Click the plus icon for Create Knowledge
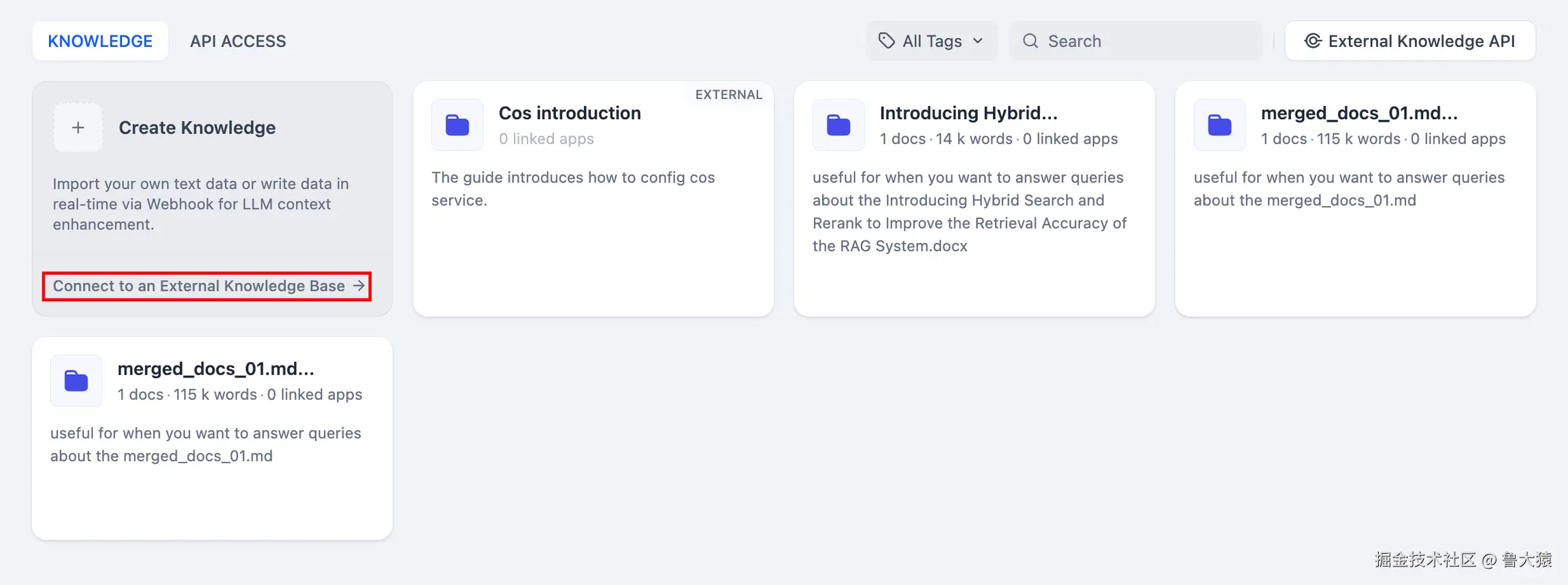The width and height of the screenshot is (1568, 585). pyautogui.click(x=78, y=127)
